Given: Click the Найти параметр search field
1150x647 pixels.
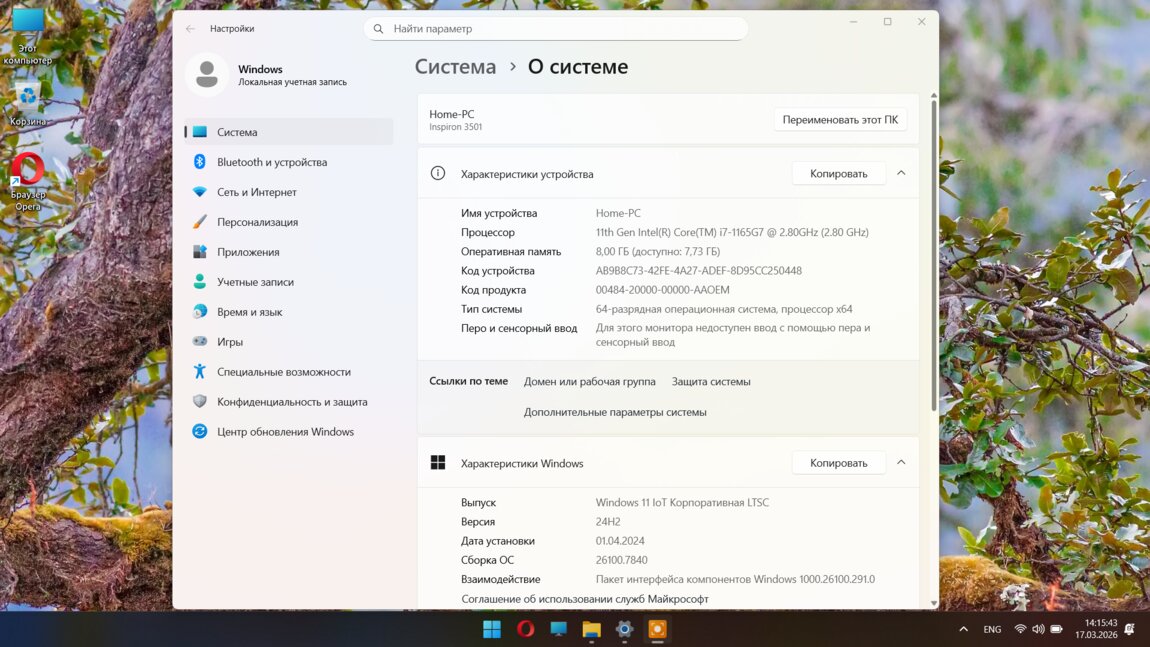Looking at the screenshot, I should (x=555, y=29).
